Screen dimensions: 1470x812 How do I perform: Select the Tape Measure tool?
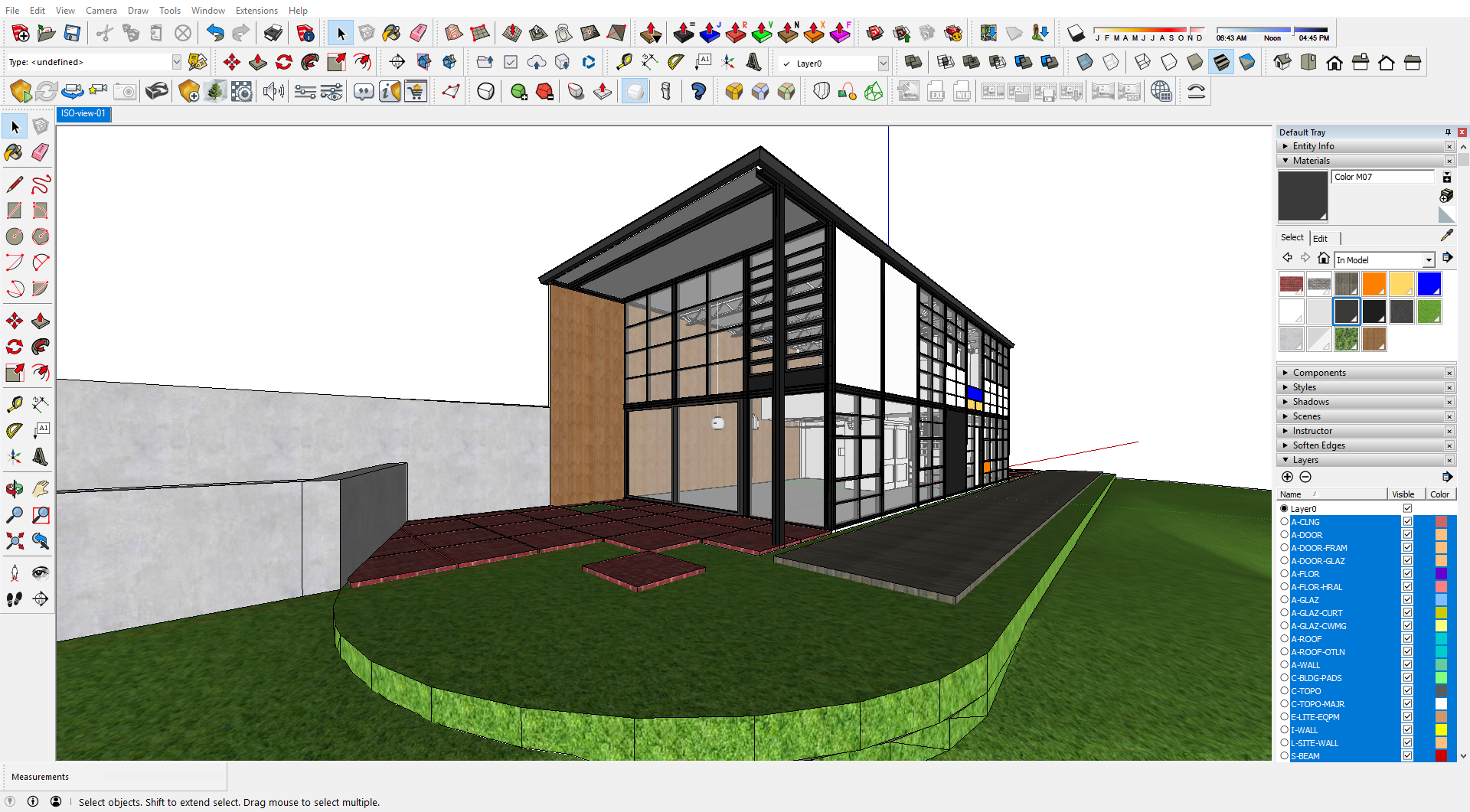click(x=14, y=404)
